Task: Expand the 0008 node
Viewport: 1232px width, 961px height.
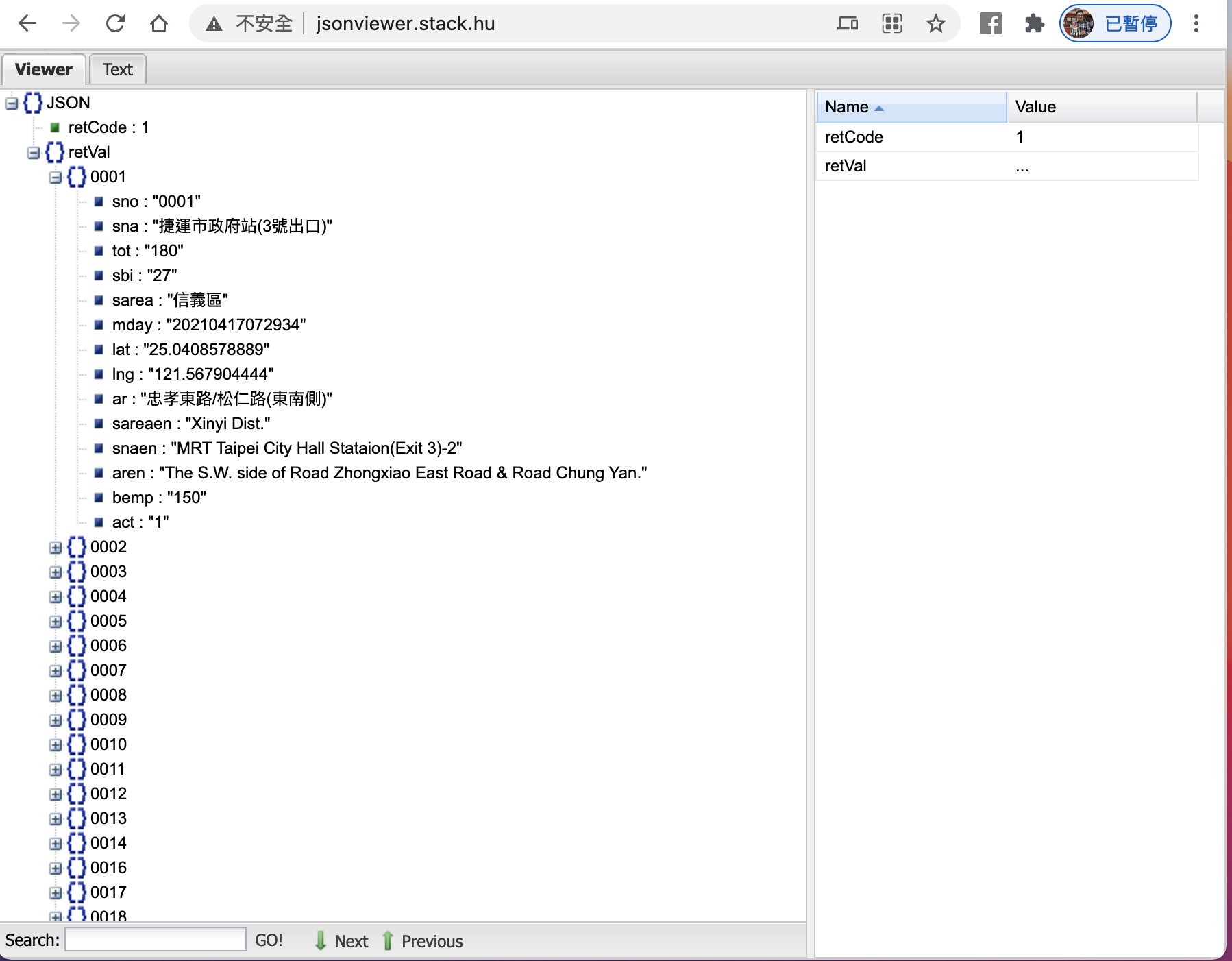Action: coord(56,696)
